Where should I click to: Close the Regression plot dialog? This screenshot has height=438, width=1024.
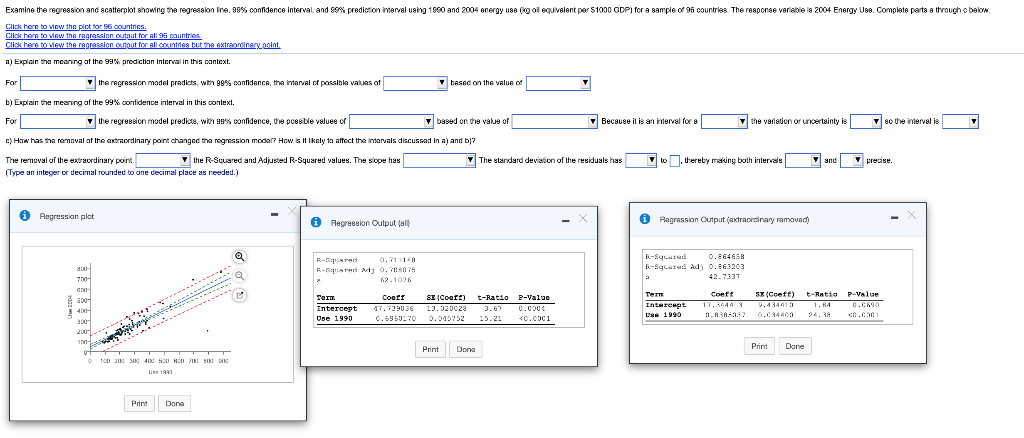[292, 211]
